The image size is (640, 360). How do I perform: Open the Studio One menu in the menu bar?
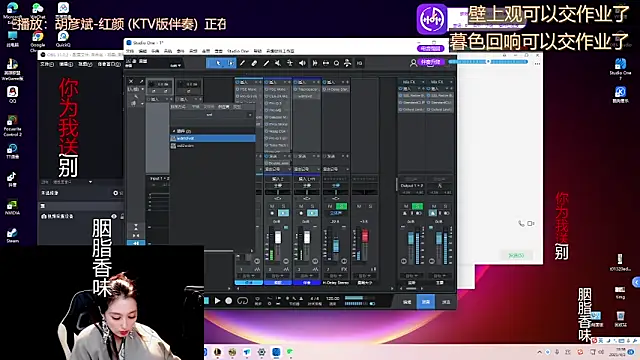click(x=238, y=51)
